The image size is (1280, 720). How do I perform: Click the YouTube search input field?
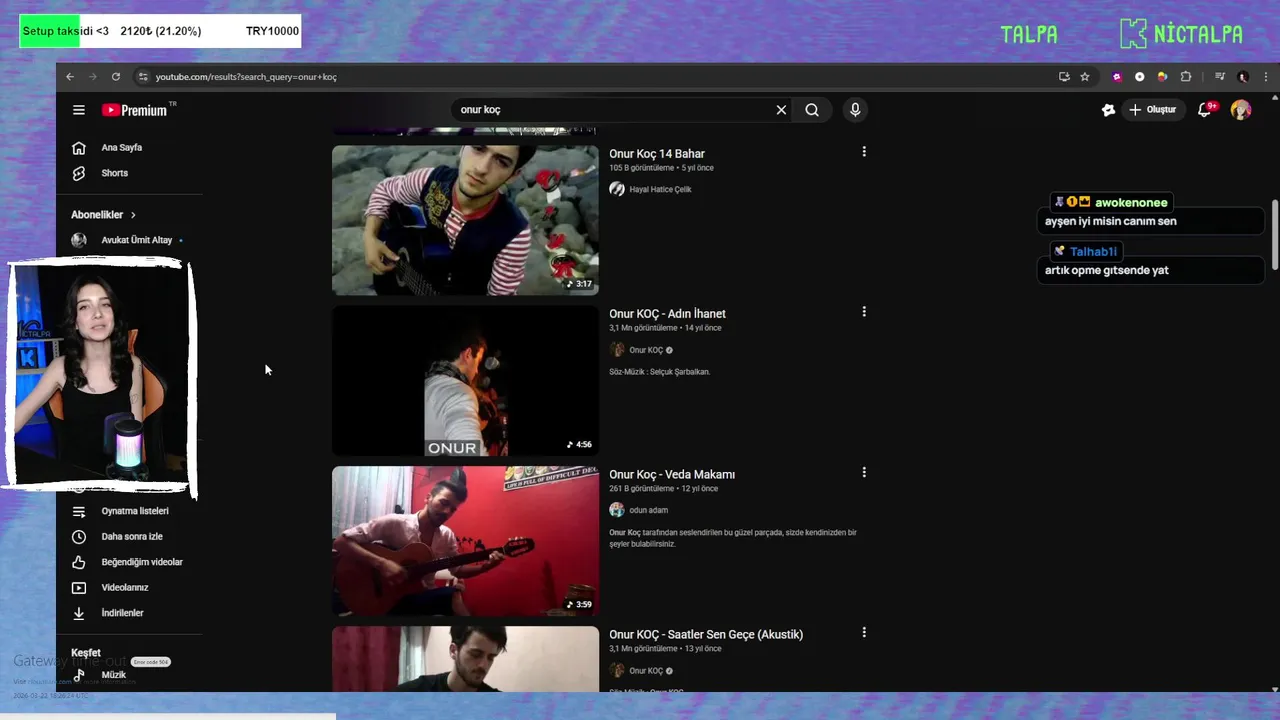pos(612,110)
